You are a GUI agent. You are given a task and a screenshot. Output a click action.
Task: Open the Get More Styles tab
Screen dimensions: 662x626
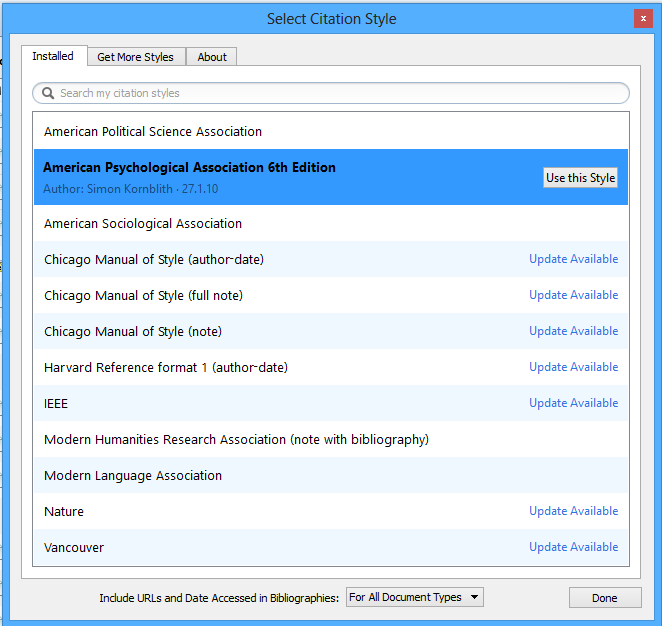pos(135,57)
